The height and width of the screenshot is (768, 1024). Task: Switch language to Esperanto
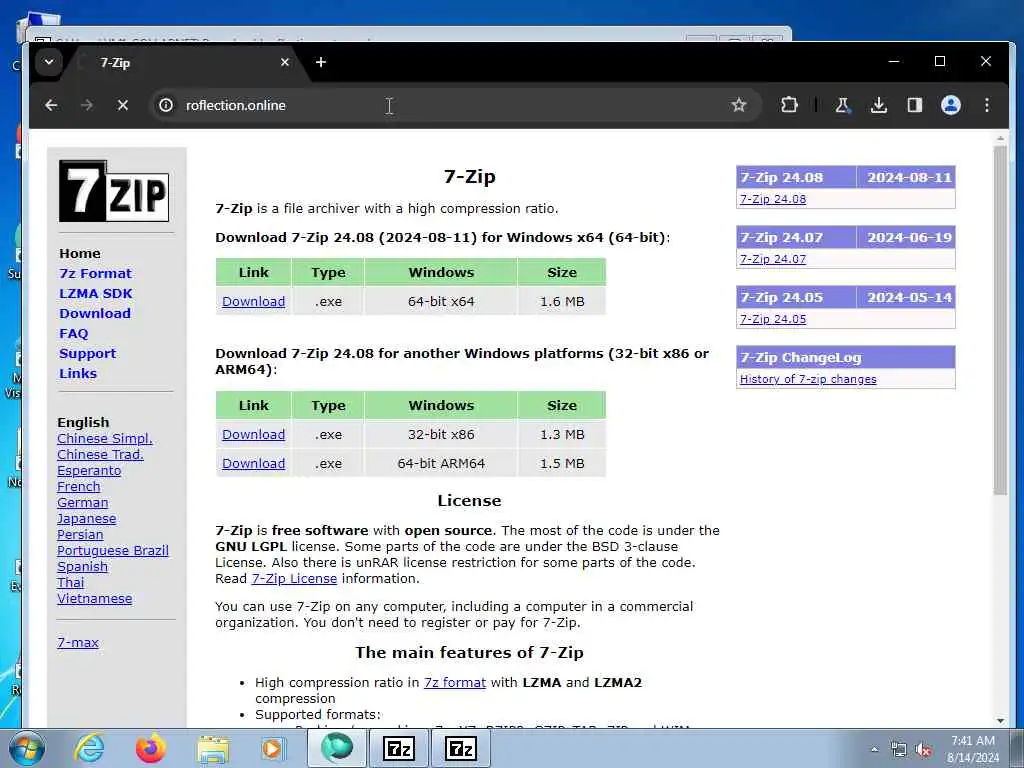pos(89,471)
